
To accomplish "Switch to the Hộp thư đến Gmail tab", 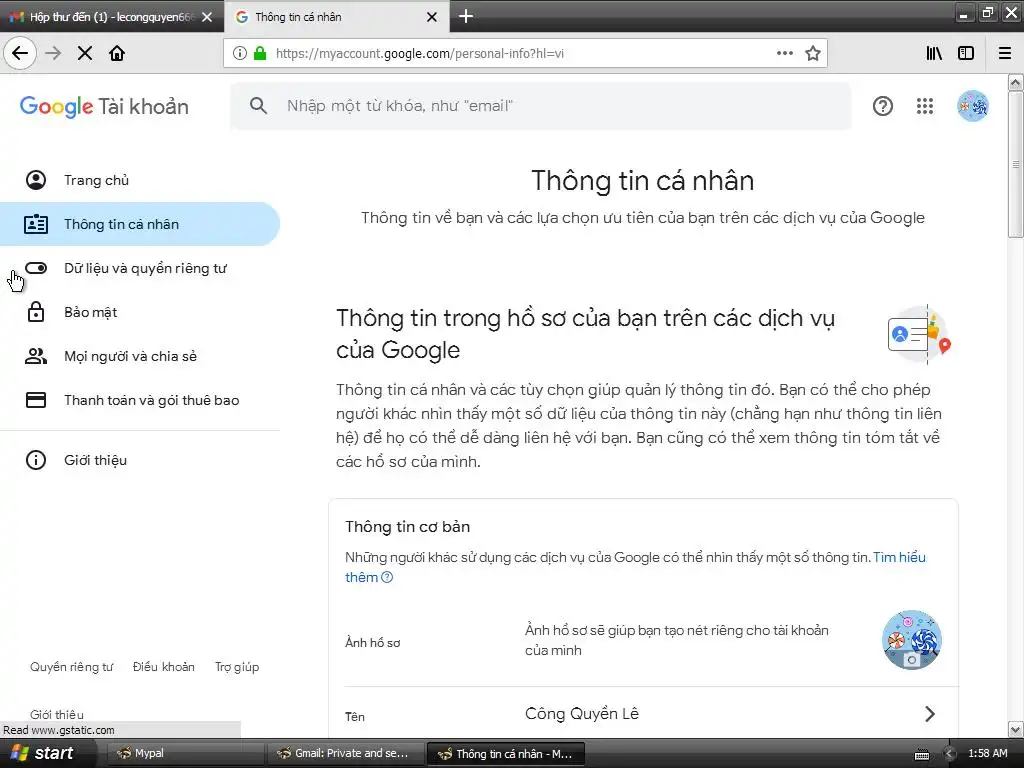I will (111, 16).
